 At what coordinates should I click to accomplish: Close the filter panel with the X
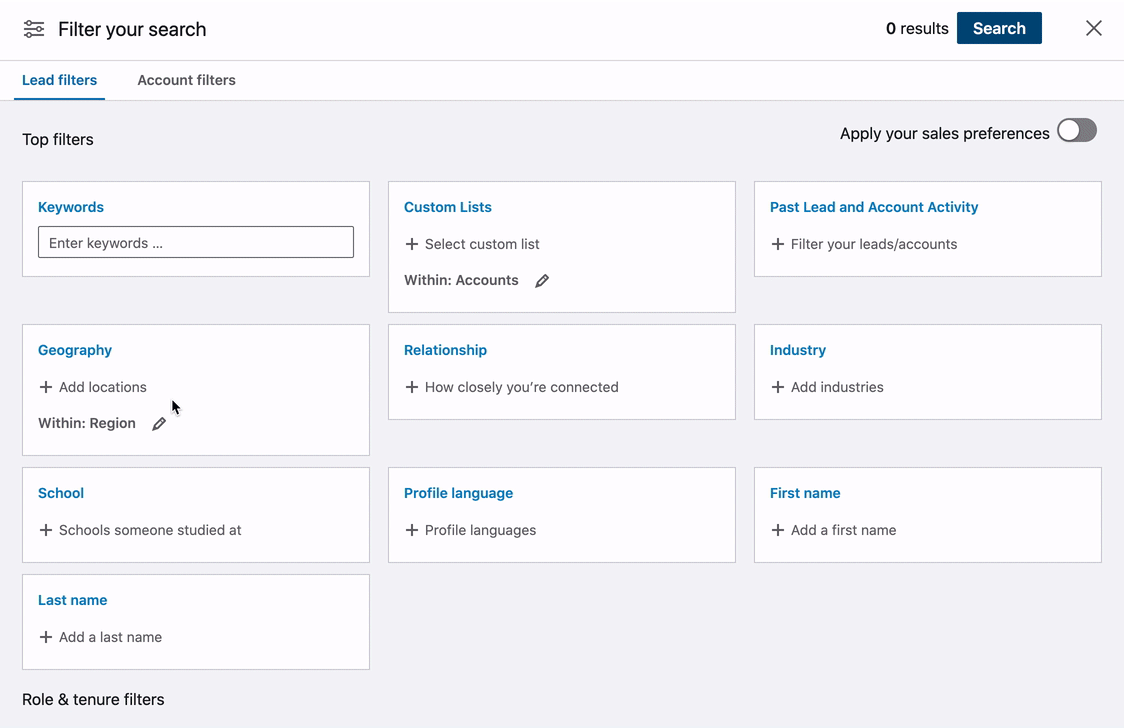tap(1094, 28)
